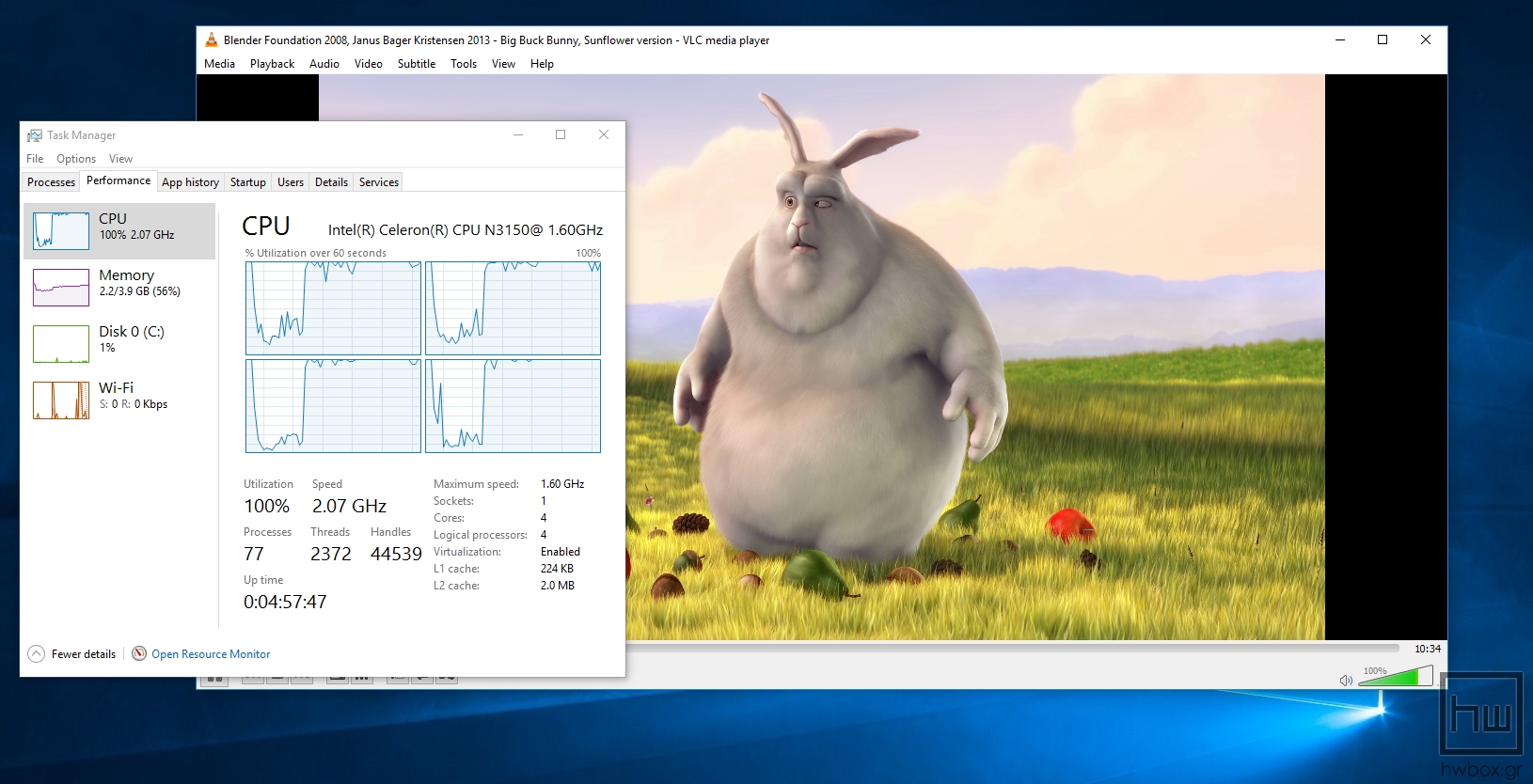Screen dimensions: 1533x784
Task: Switch to the App history tab
Action: (190, 182)
